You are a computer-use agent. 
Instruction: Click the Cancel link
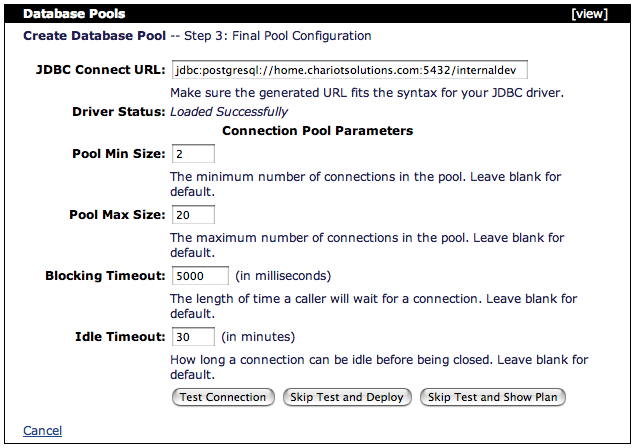tap(42, 431)
